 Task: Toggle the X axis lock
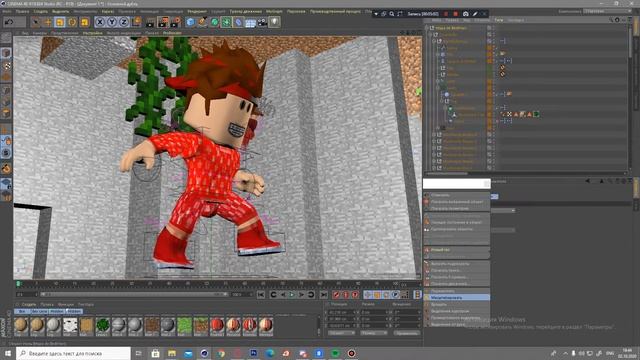coord(100,22)
